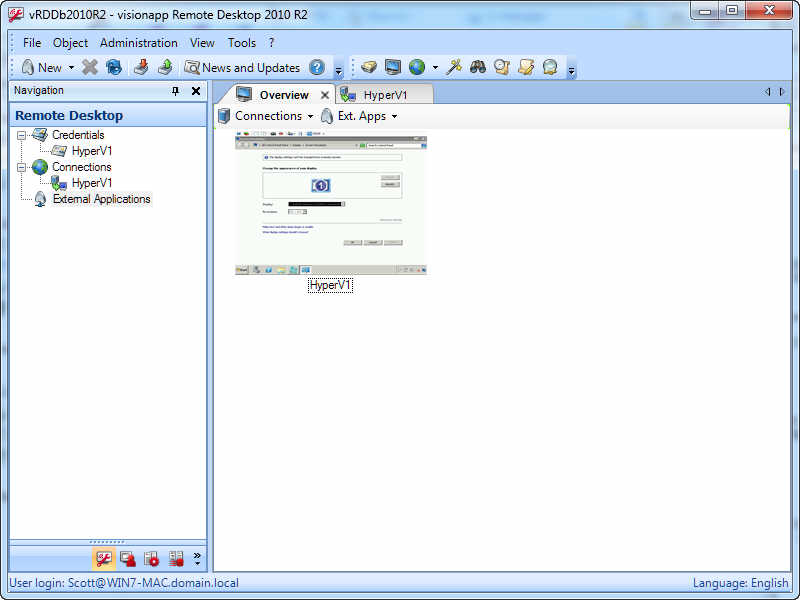Open navigation module chevron options
The image size is (800, 600).
197,559
